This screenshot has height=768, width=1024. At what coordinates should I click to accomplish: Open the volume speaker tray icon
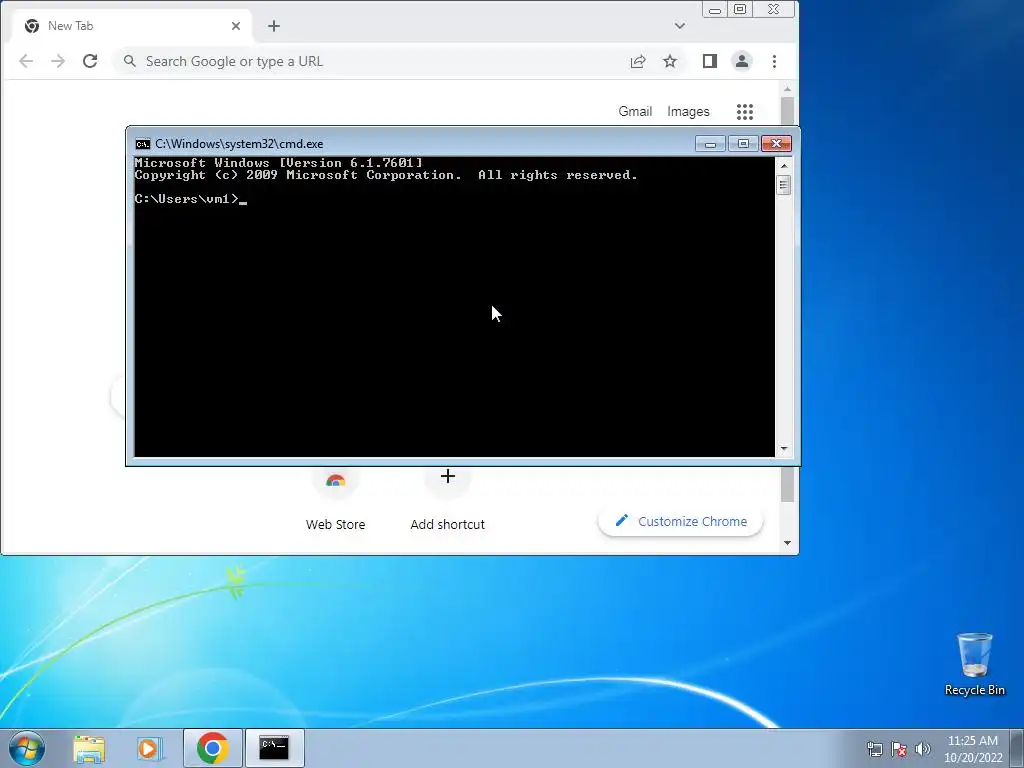923,749
